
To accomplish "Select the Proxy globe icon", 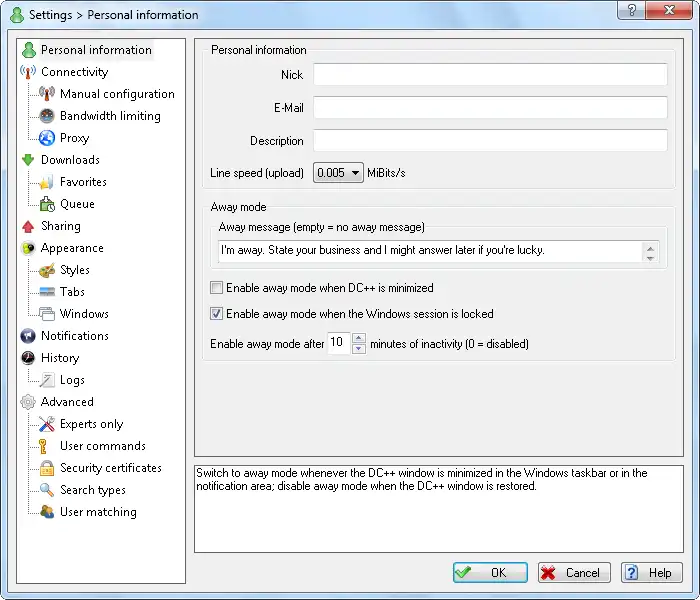I will [x=46, y=138].
